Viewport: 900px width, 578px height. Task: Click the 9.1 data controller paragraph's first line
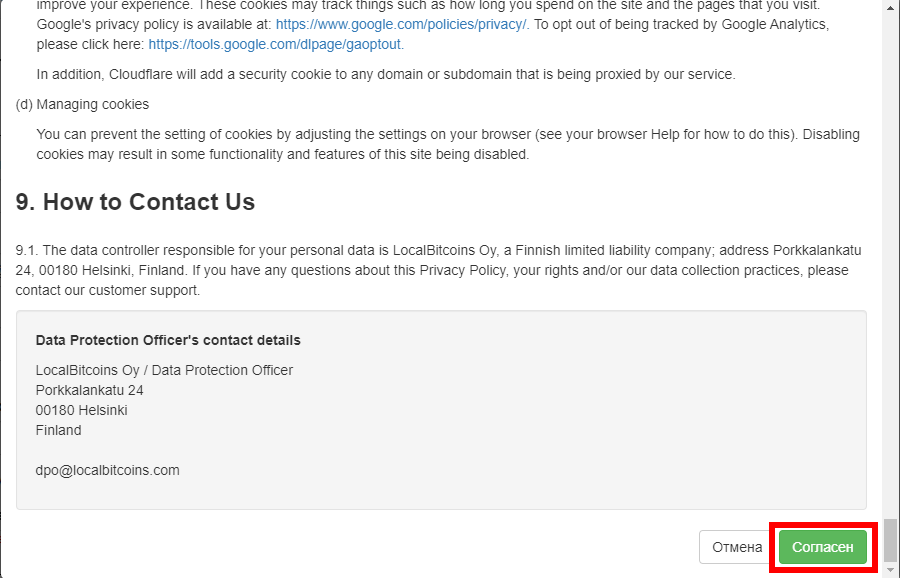coord(438,250)
